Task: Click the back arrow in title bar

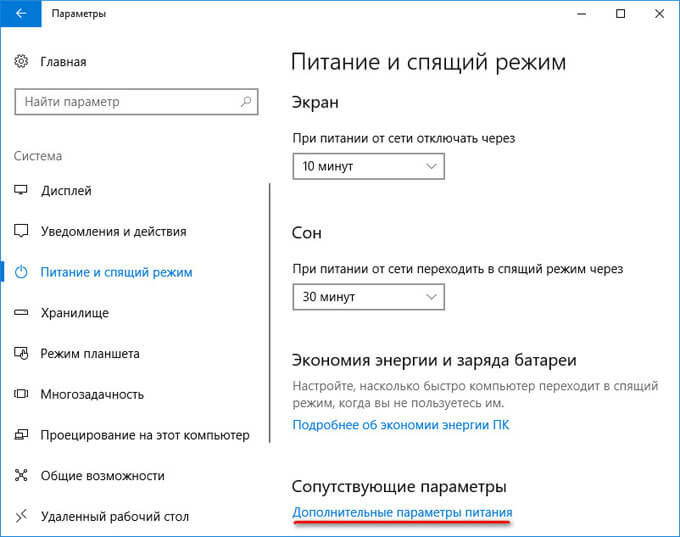Action: tap(21, 13)
